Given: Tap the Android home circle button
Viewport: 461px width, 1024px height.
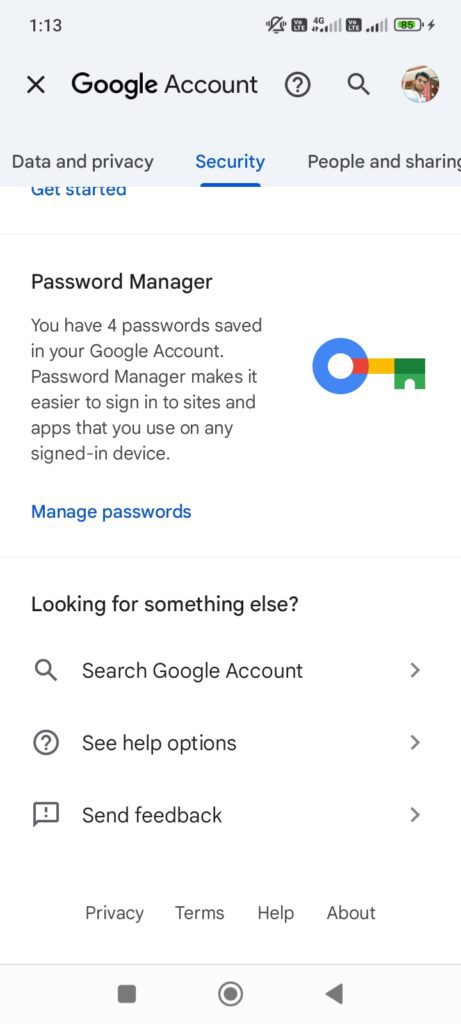Looking at the screenshot, I should click(x=230, y=994).
